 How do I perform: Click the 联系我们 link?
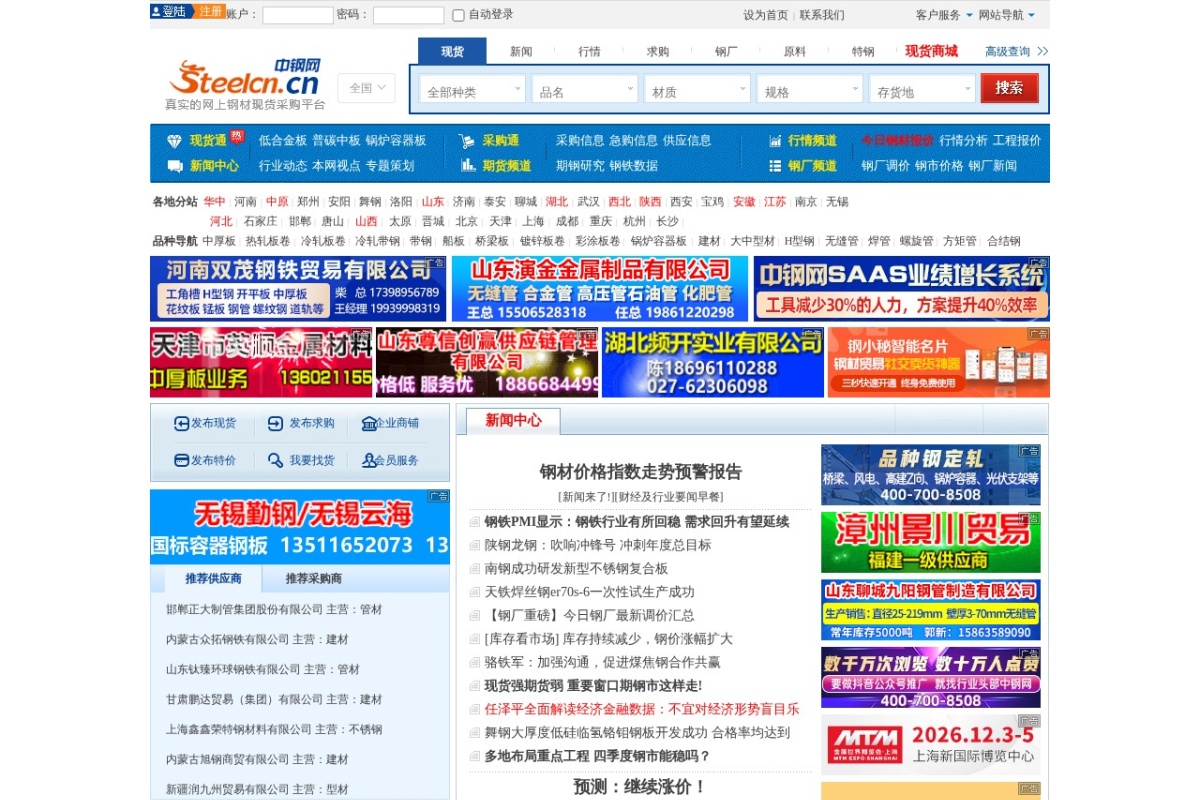point(822,15)
